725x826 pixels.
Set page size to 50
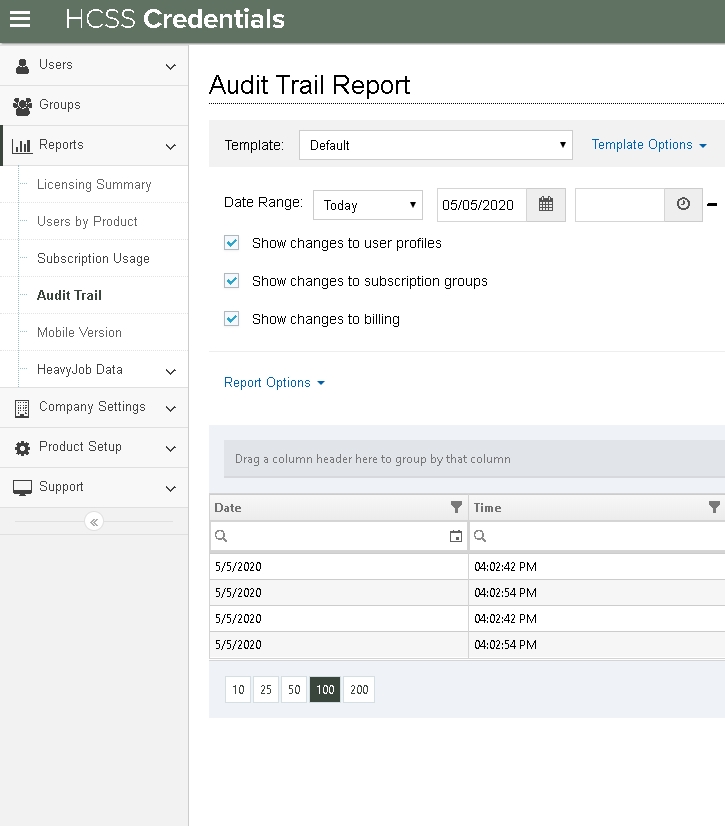(294, 690)
